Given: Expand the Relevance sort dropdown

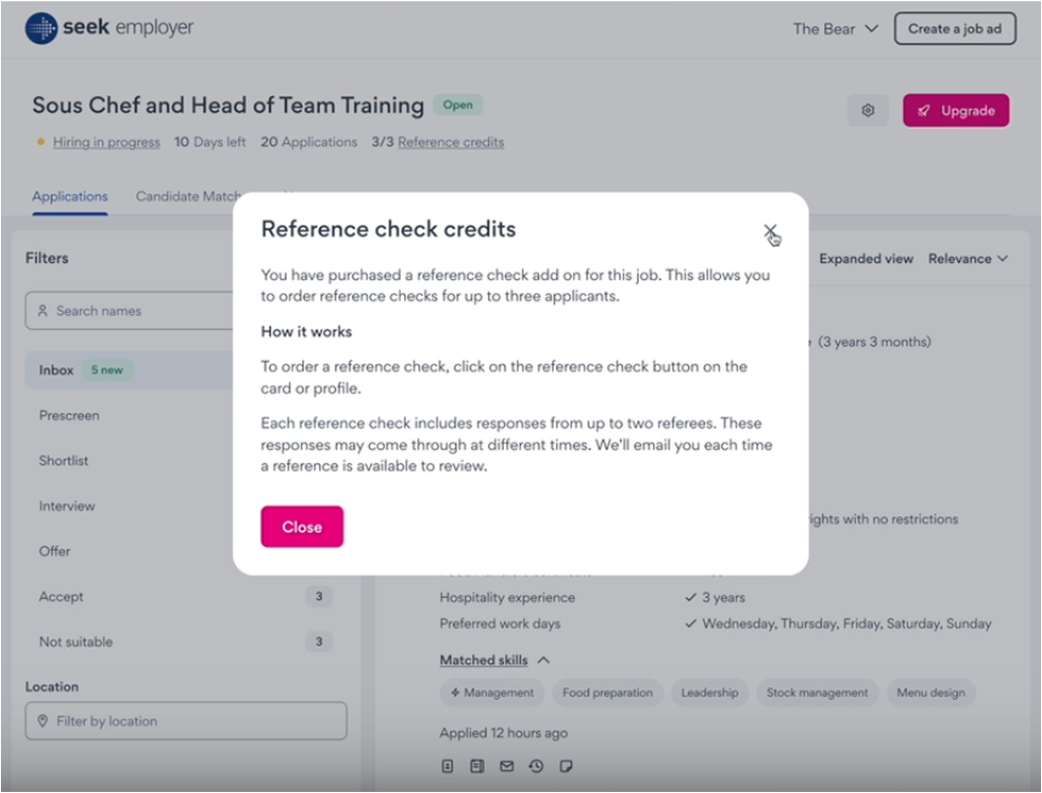Looking at the screenshot, I should tap(967, 259).
